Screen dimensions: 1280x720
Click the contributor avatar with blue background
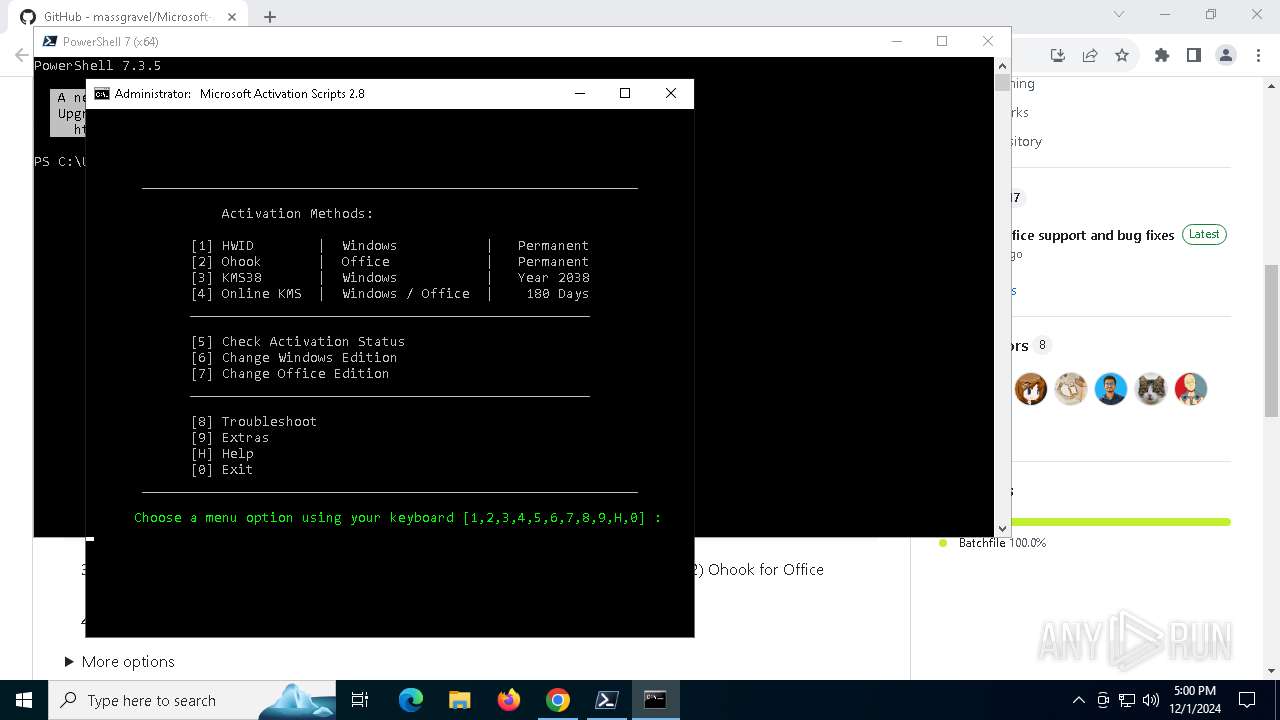tap(1111, 388)
